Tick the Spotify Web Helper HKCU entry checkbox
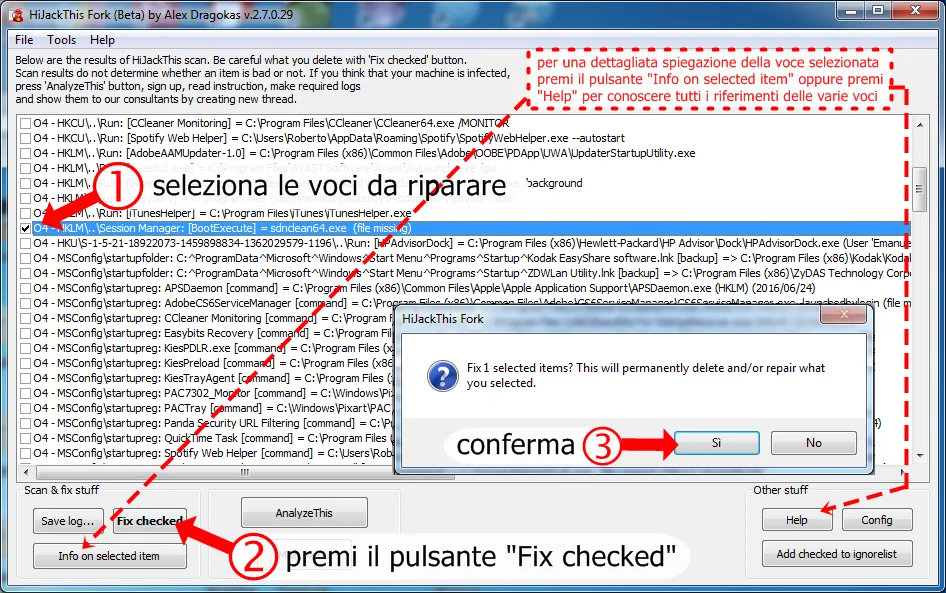Viewport: 946px width, 593px height. [25, 138]
